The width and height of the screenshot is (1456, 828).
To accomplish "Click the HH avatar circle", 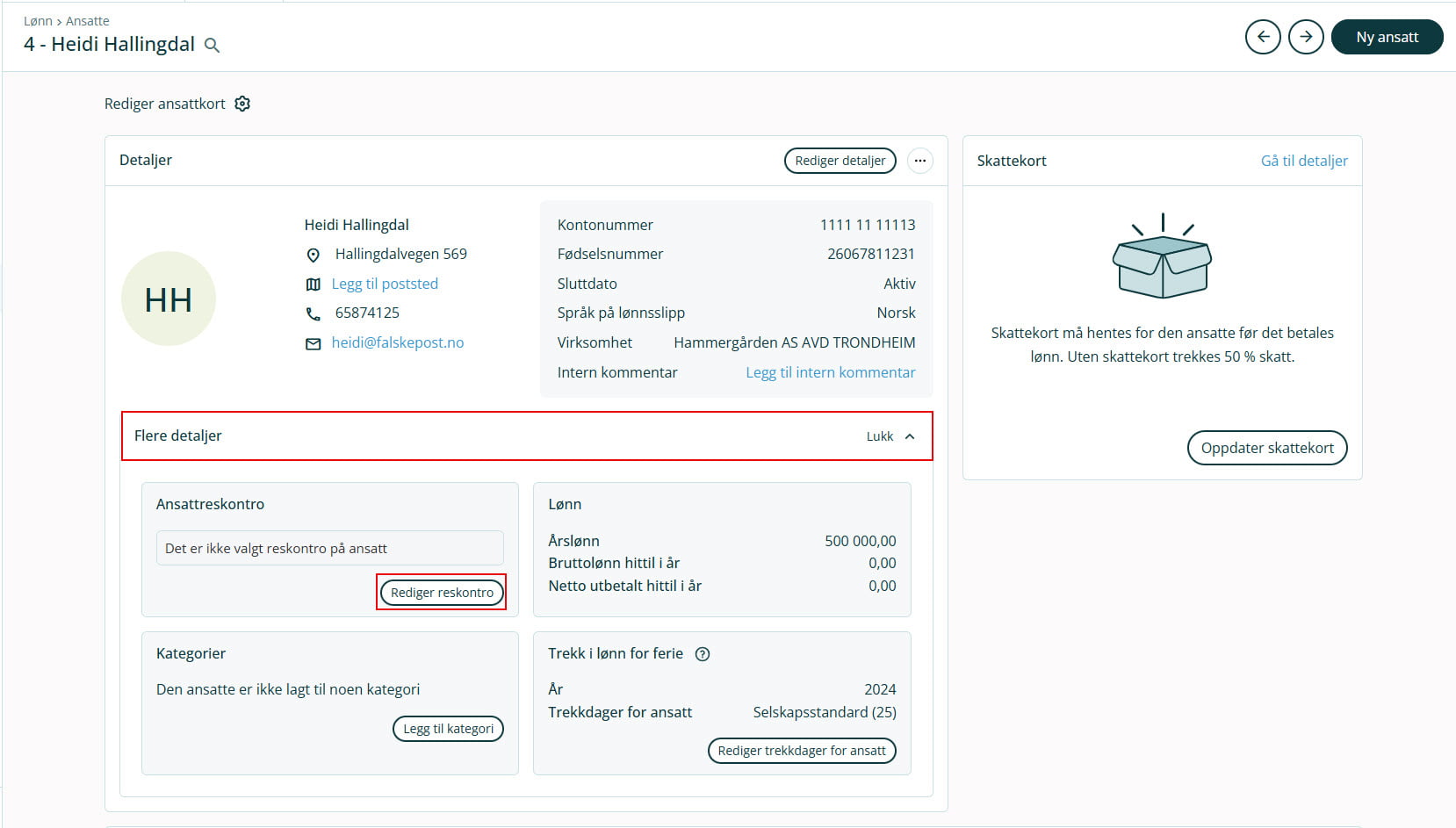I will pyautogui.click(x=169, y=299).
